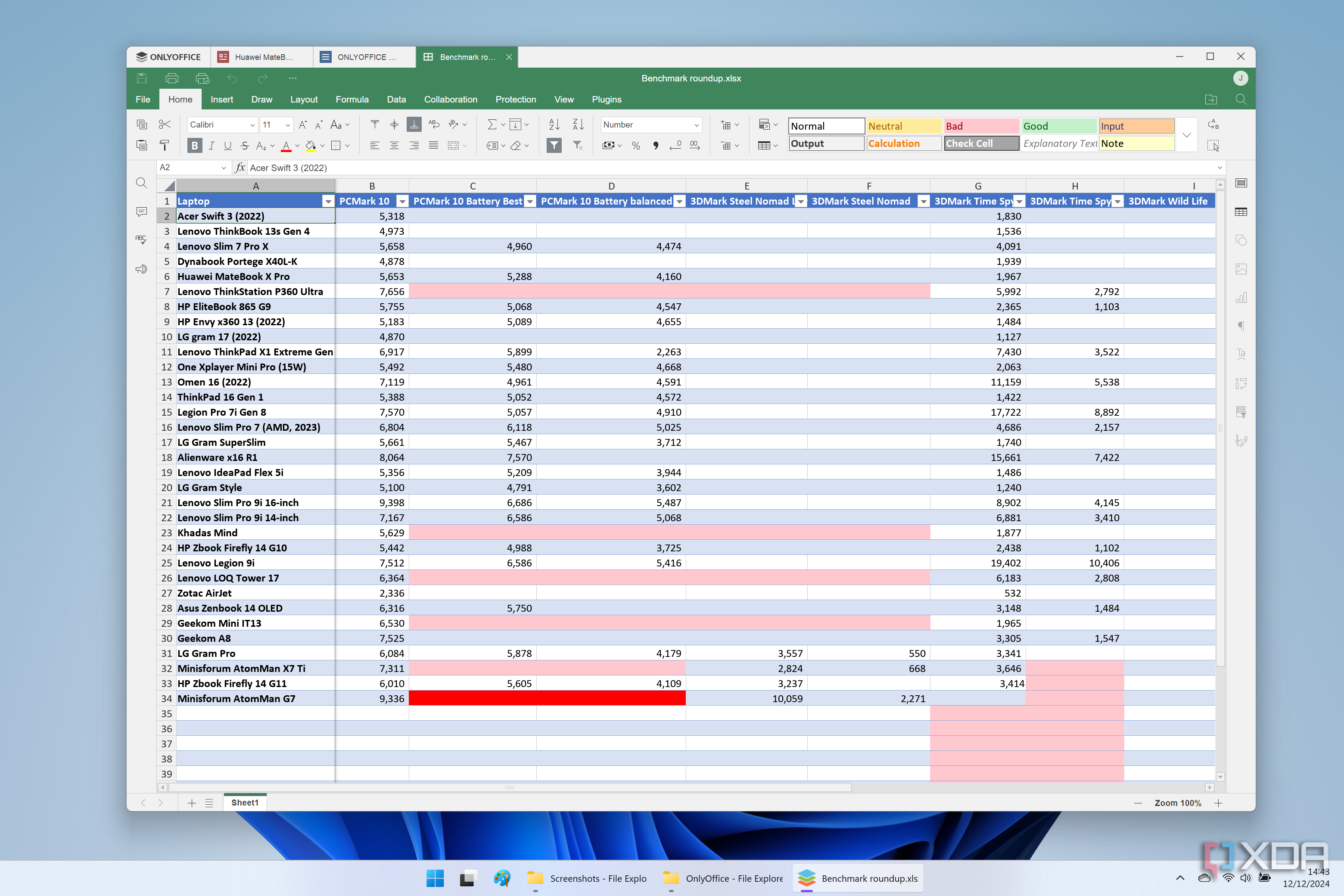Toggle Bold formatting button
The width and height of the screenshot is (1344, 896).
(x=194, y=146)
